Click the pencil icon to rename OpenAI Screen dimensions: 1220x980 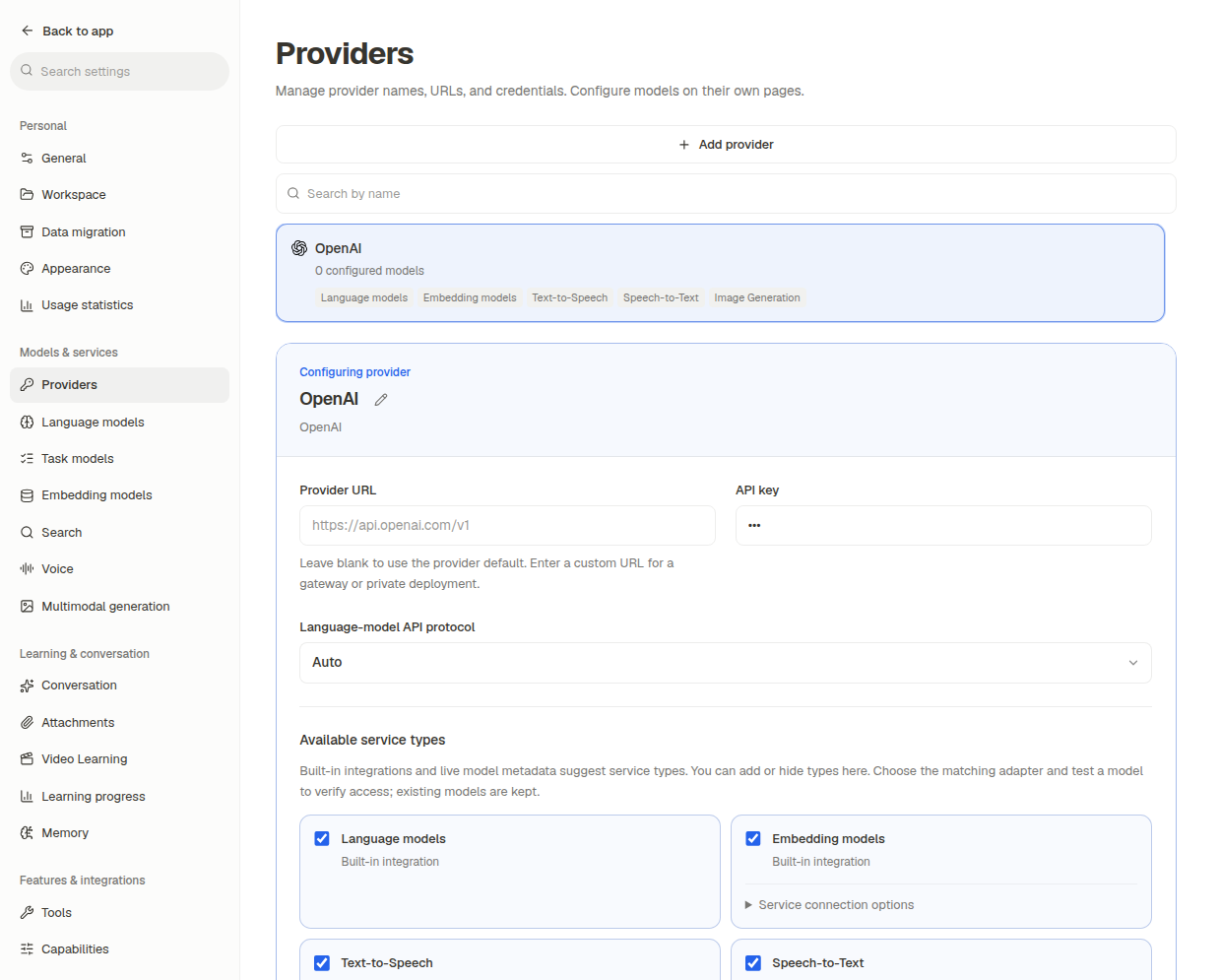point(381,399)
